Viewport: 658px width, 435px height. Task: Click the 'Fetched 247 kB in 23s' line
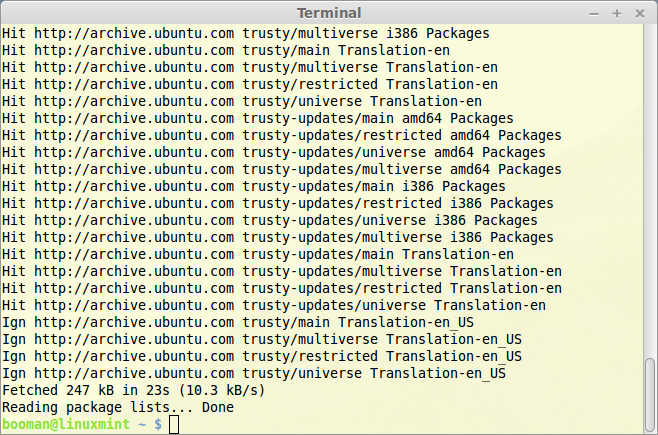[133, 390]
